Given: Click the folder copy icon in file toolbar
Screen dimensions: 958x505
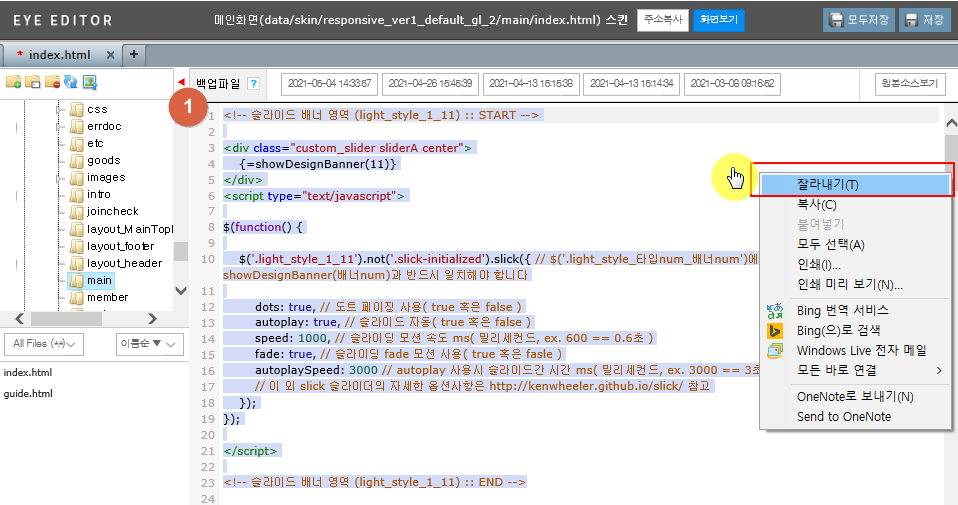Looking at the screenshot, I should pos(32,82).
